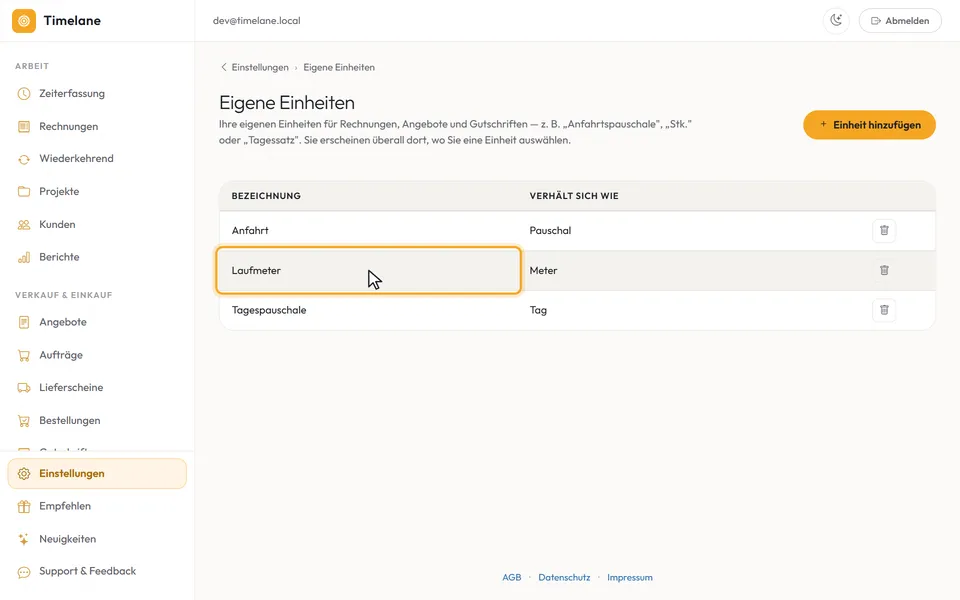Click the Einstellungen gear icon

(24, 474)
